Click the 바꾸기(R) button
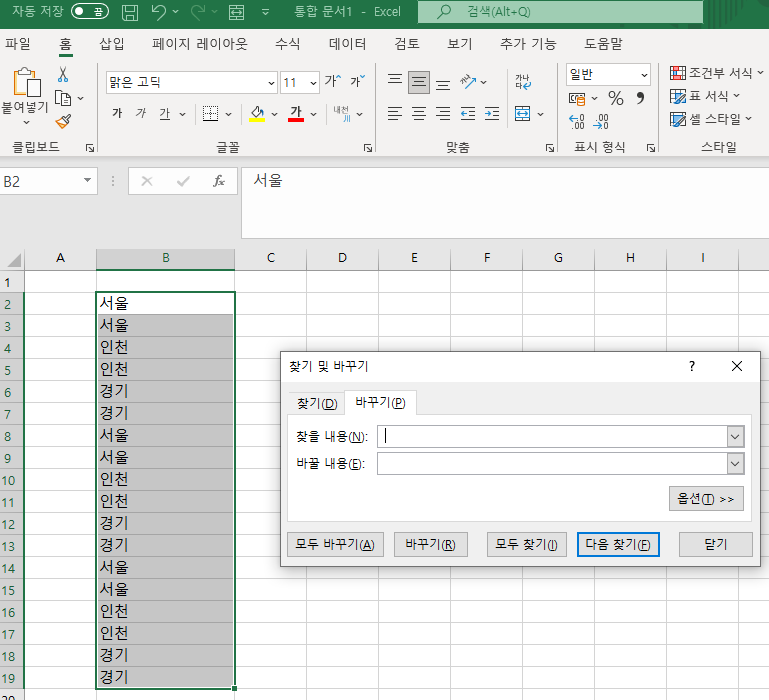This screenshot has width=769, height=700. pyautogui.click(x=431, y=544)
